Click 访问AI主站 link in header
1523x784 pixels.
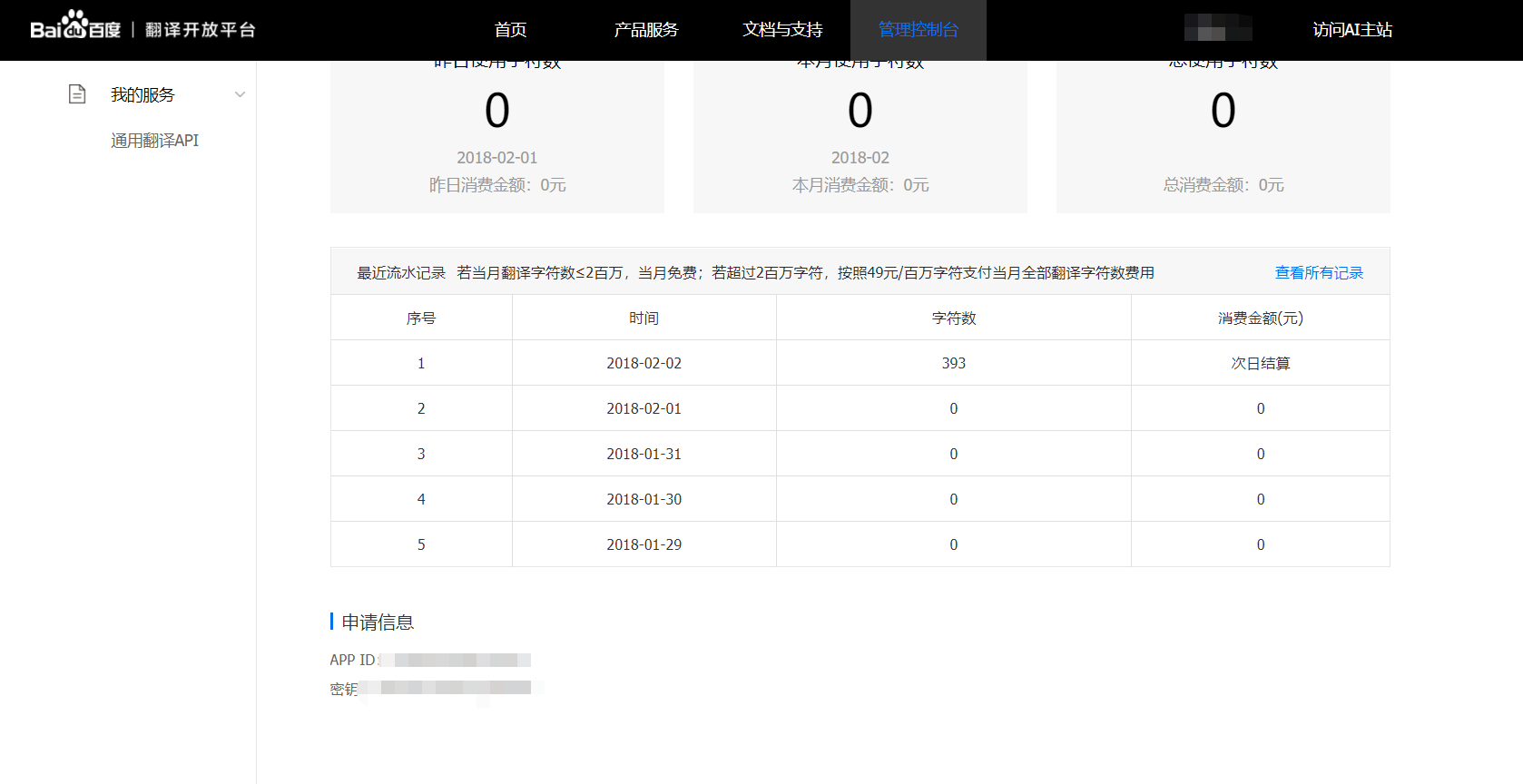tap(1352, 30)
